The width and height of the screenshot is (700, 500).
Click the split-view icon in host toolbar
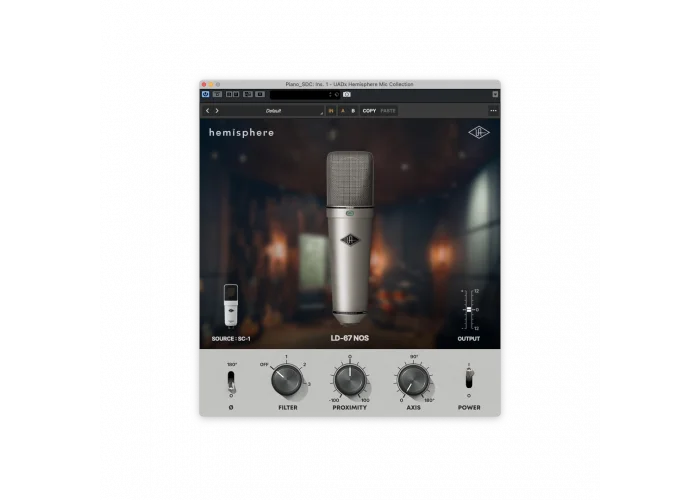point(233,94)
